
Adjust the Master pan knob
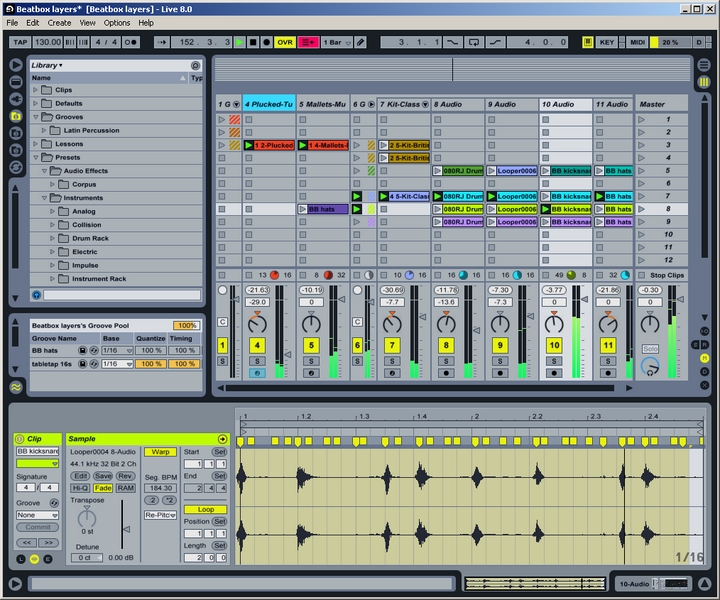650,324
